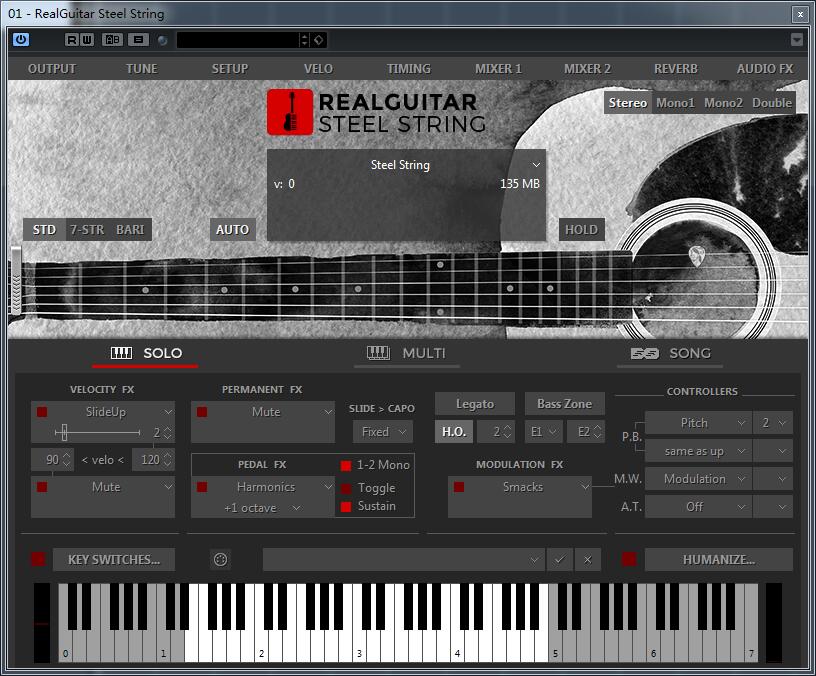Click the Legato button
The image size is (816, 676).
(x=475, y=404)
